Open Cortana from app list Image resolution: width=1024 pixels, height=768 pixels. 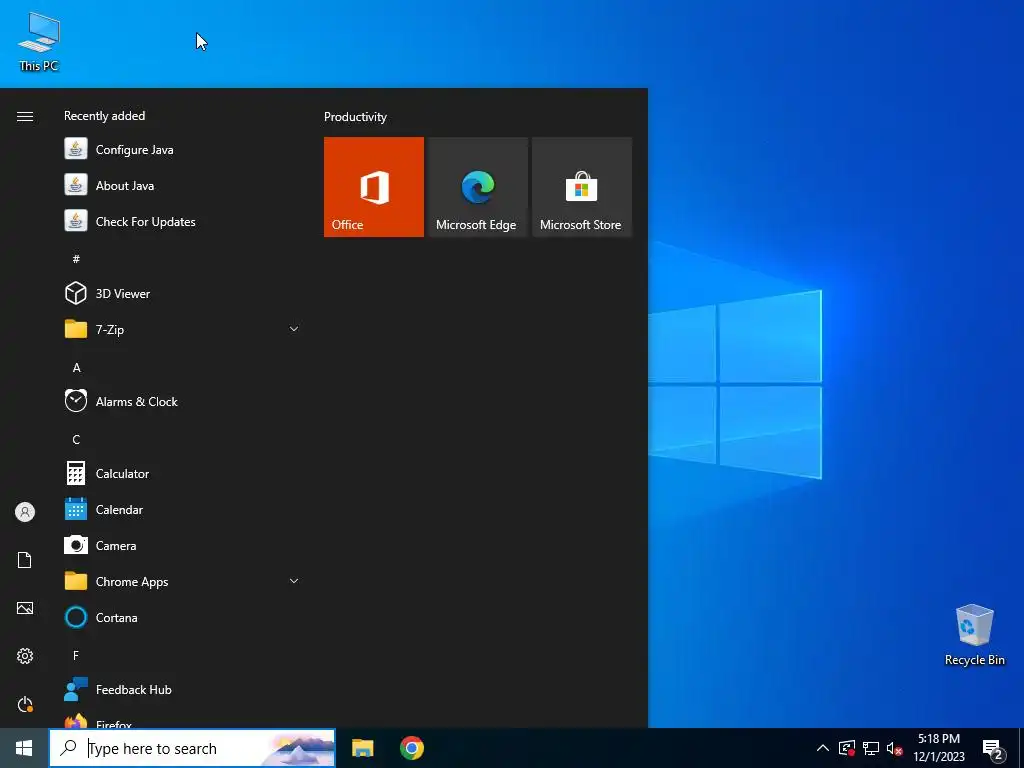tap(182, 617)
